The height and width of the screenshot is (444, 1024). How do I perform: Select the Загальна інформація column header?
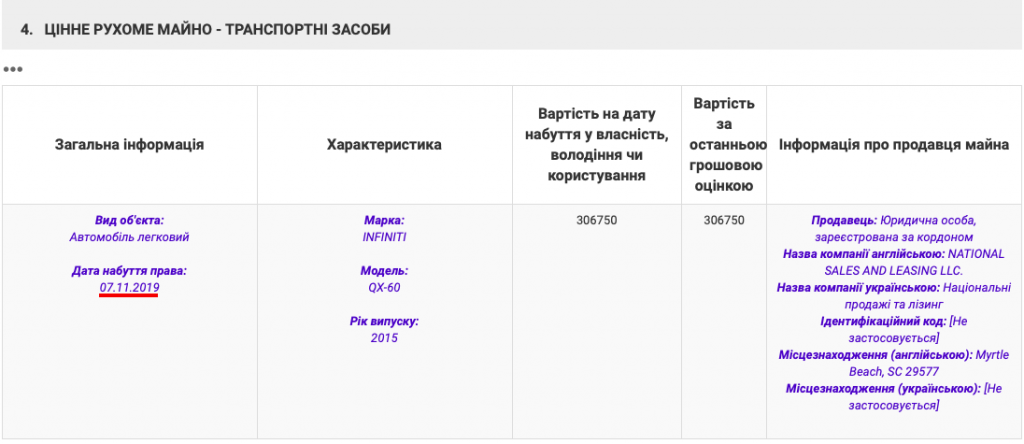(x=129, y=145)
